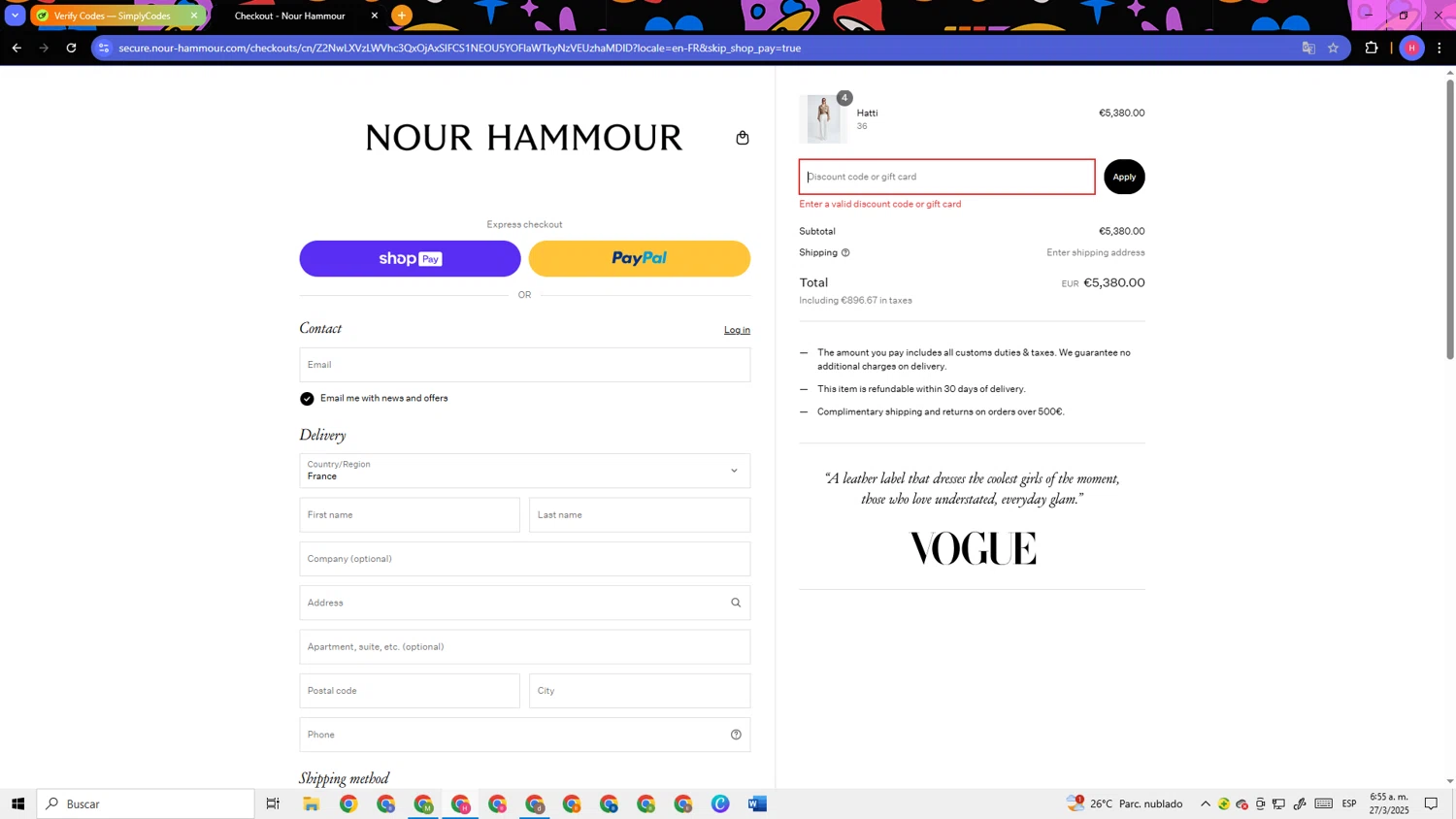Pay with the Shop Pay button
Screen dimensions: 1456x819
pyautogui.click(x=410, y=259)
